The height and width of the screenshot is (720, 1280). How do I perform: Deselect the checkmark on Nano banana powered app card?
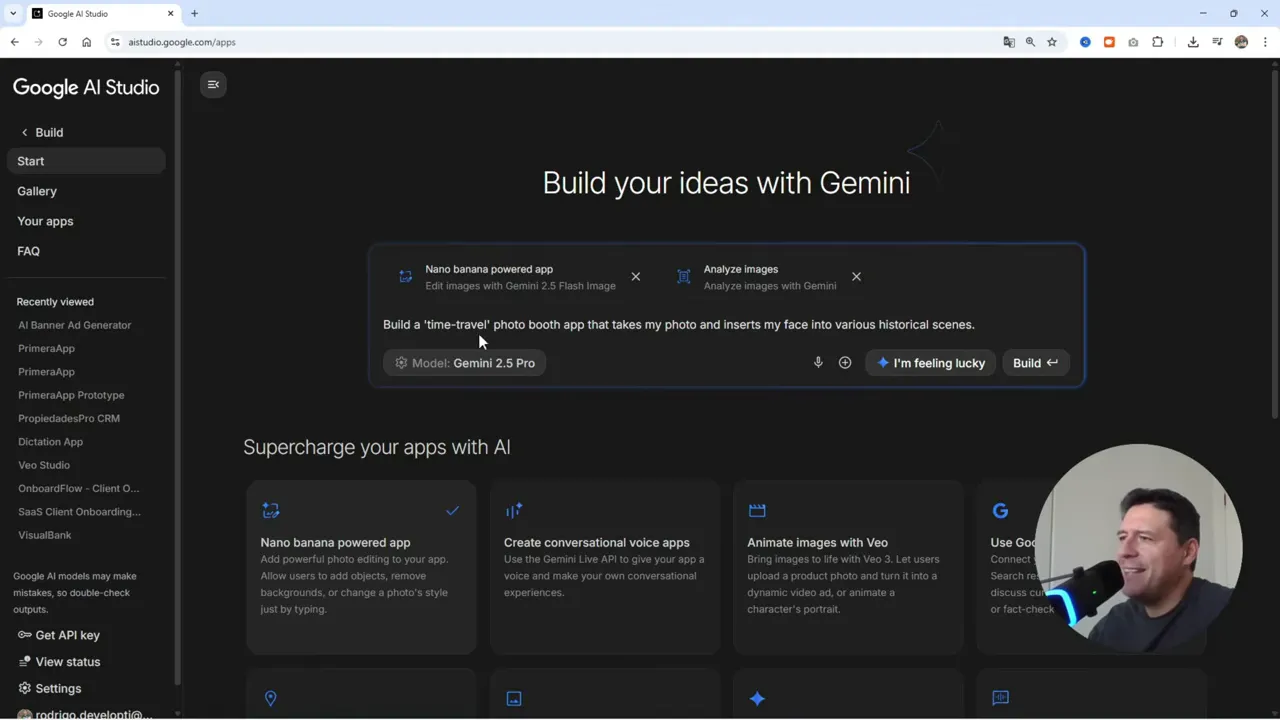click(452, 510)
